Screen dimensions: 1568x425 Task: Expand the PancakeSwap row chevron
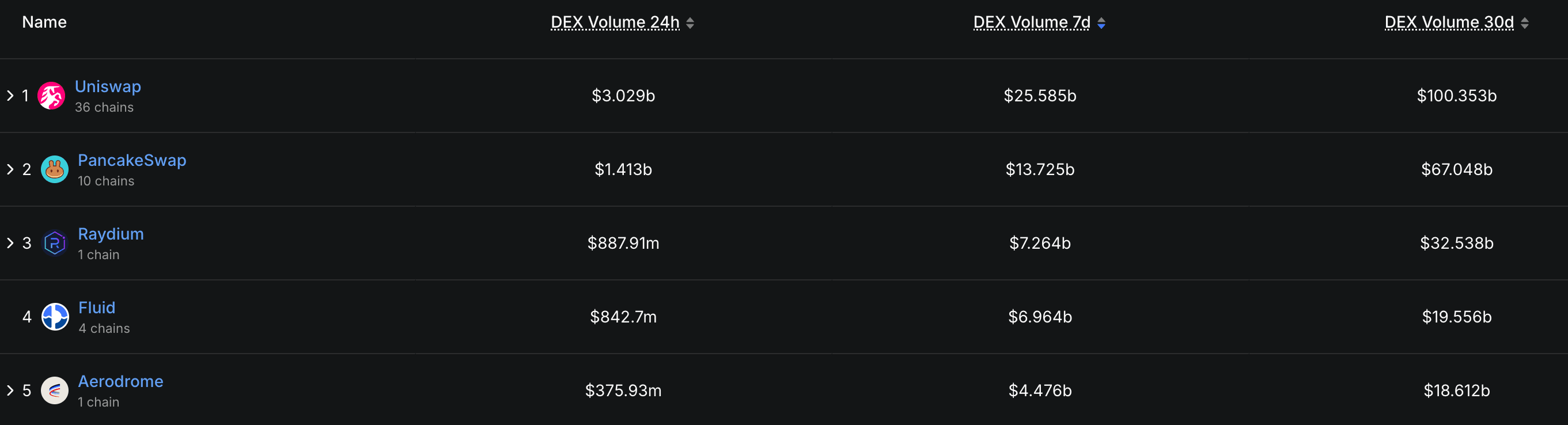10,169
